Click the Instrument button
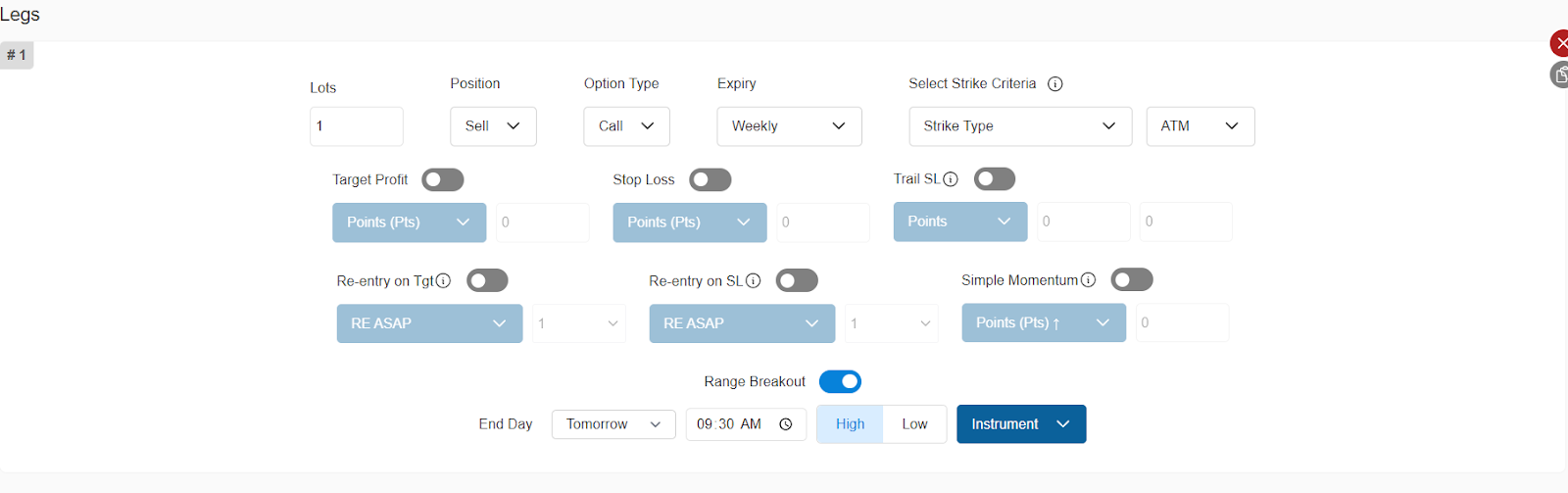Viewport: 1568px width, 493px height. point(1020,424)
